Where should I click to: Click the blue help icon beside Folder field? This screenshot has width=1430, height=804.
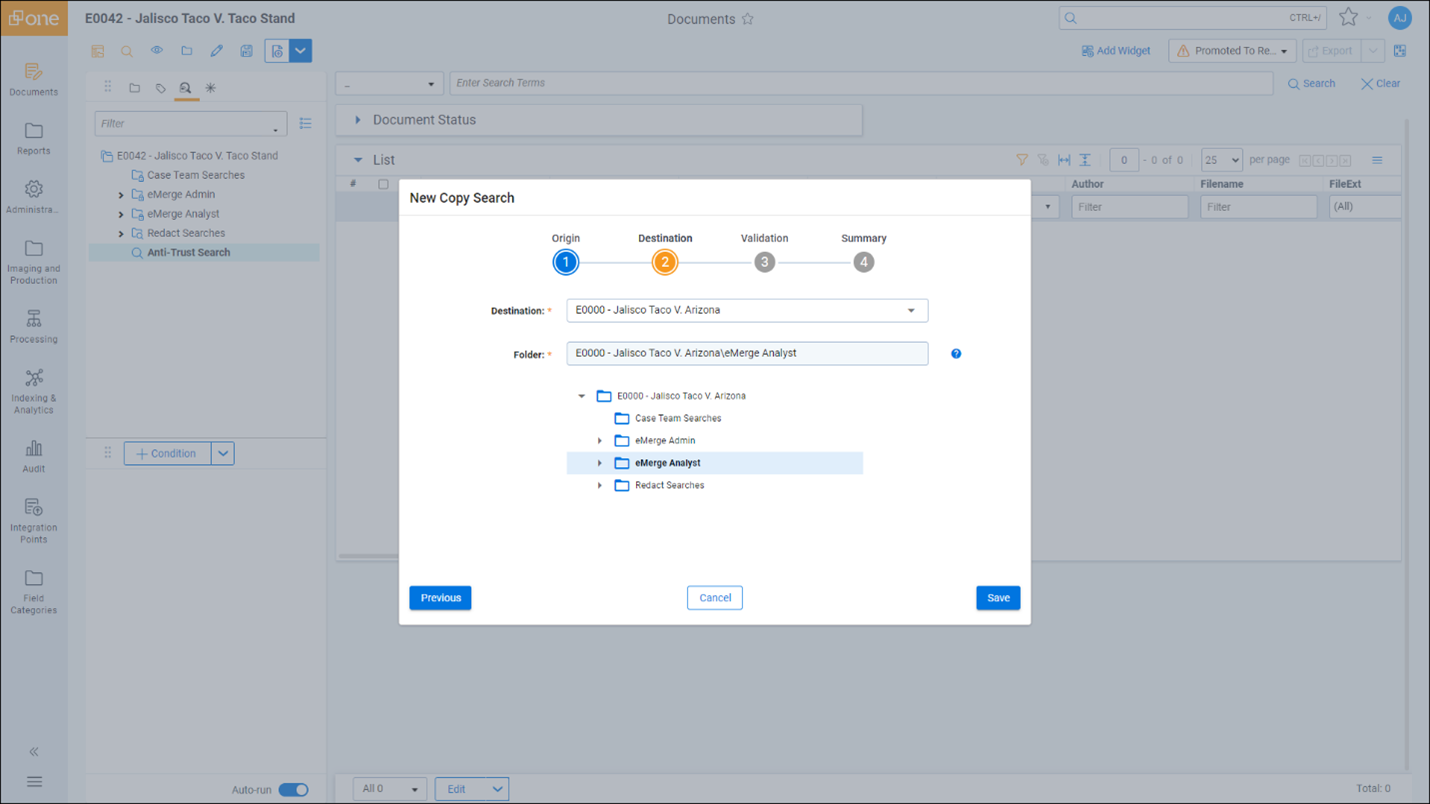coord(956,354)
